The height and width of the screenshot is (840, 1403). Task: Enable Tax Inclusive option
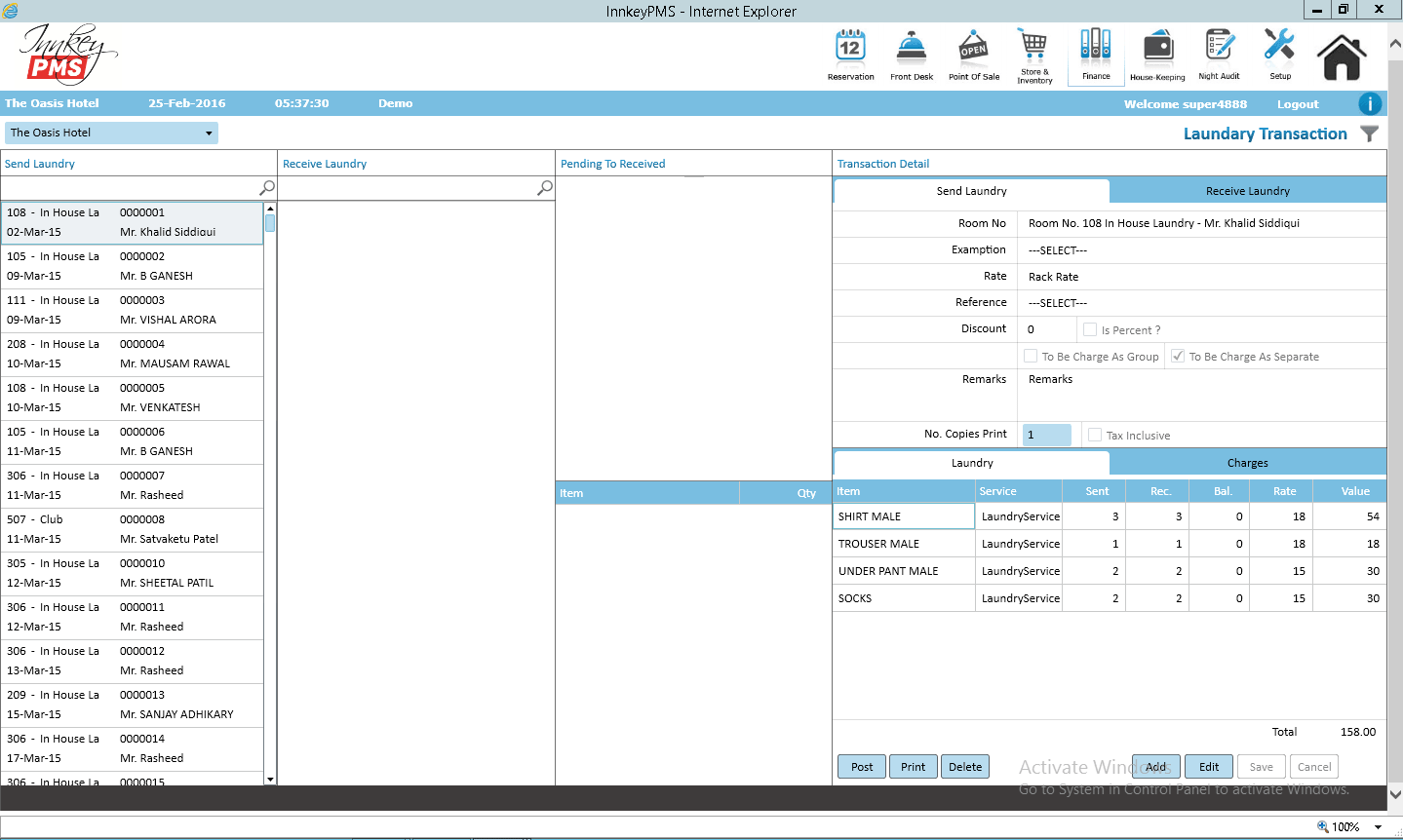[x=1093, y=435]
